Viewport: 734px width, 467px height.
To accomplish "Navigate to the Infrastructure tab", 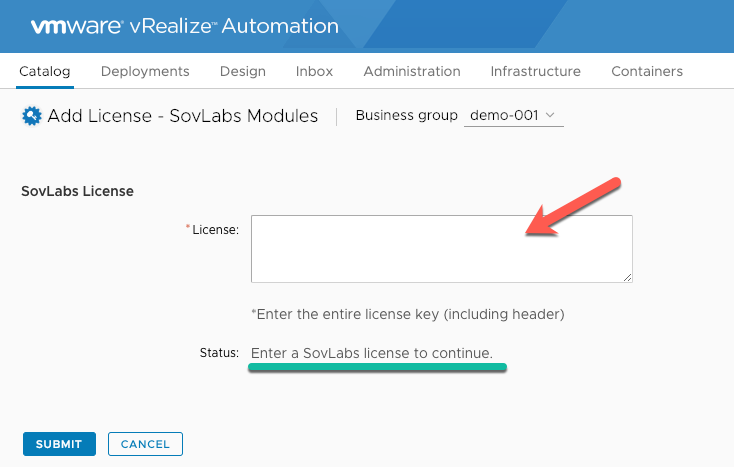I will (x=536, y=71).
